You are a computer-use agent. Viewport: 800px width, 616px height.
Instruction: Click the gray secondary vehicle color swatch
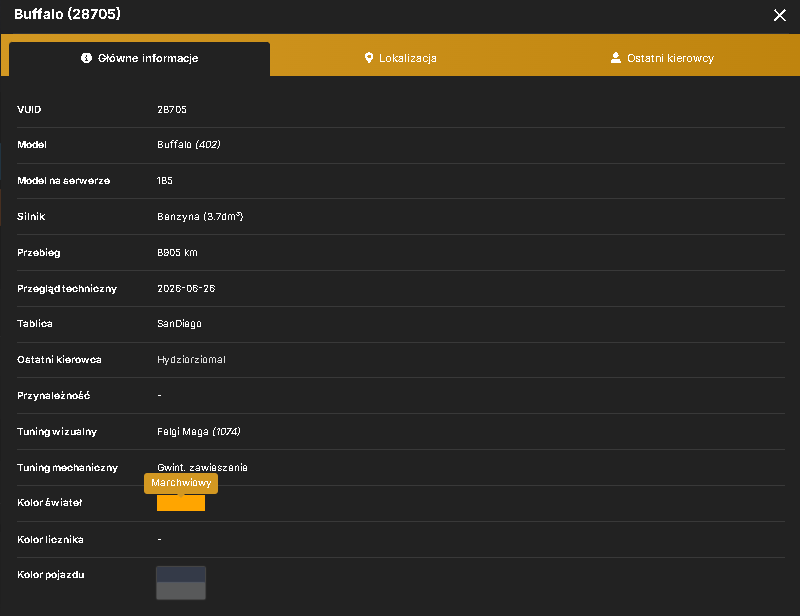pyautogui.click(x=181, y=591)
